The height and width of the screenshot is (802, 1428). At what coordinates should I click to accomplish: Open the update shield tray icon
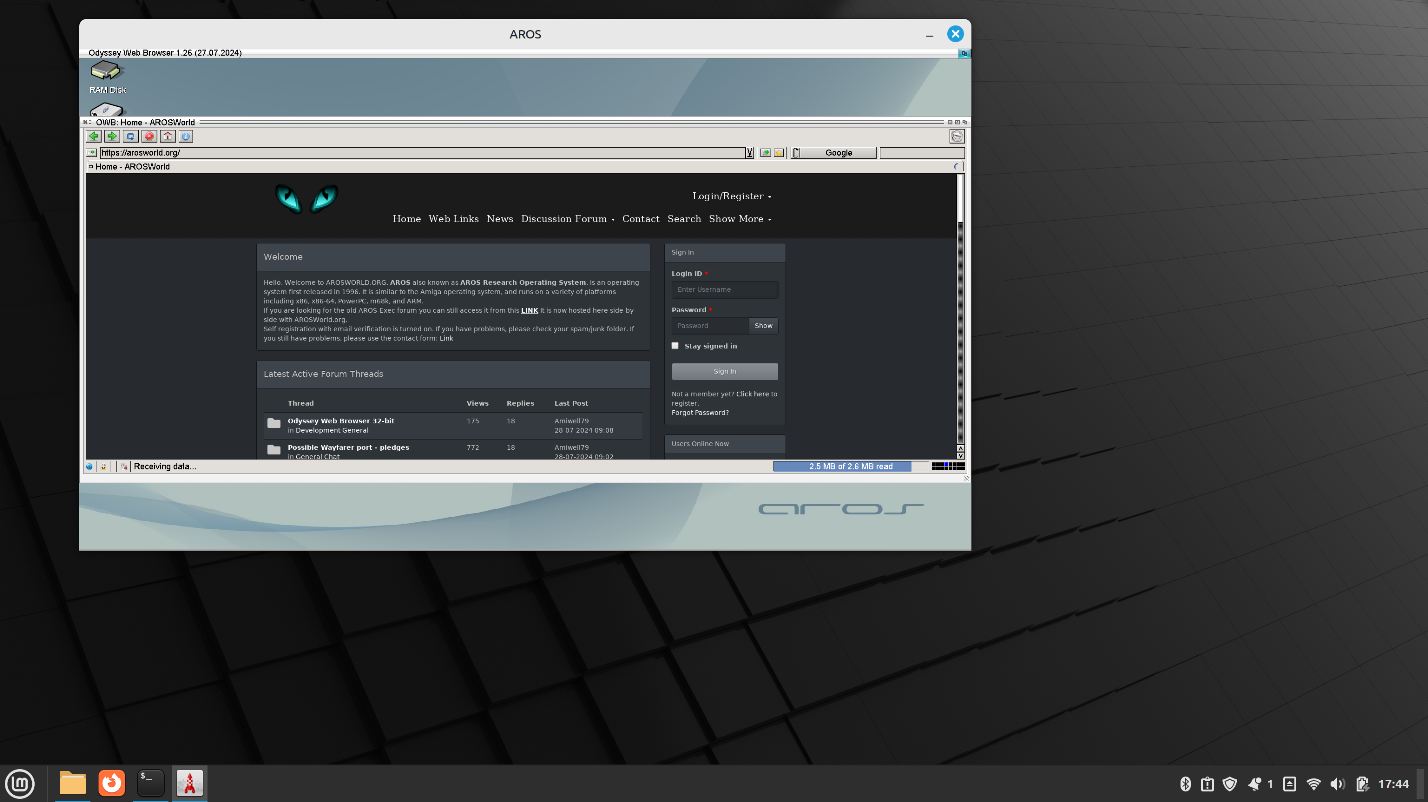click(1230, 784)
